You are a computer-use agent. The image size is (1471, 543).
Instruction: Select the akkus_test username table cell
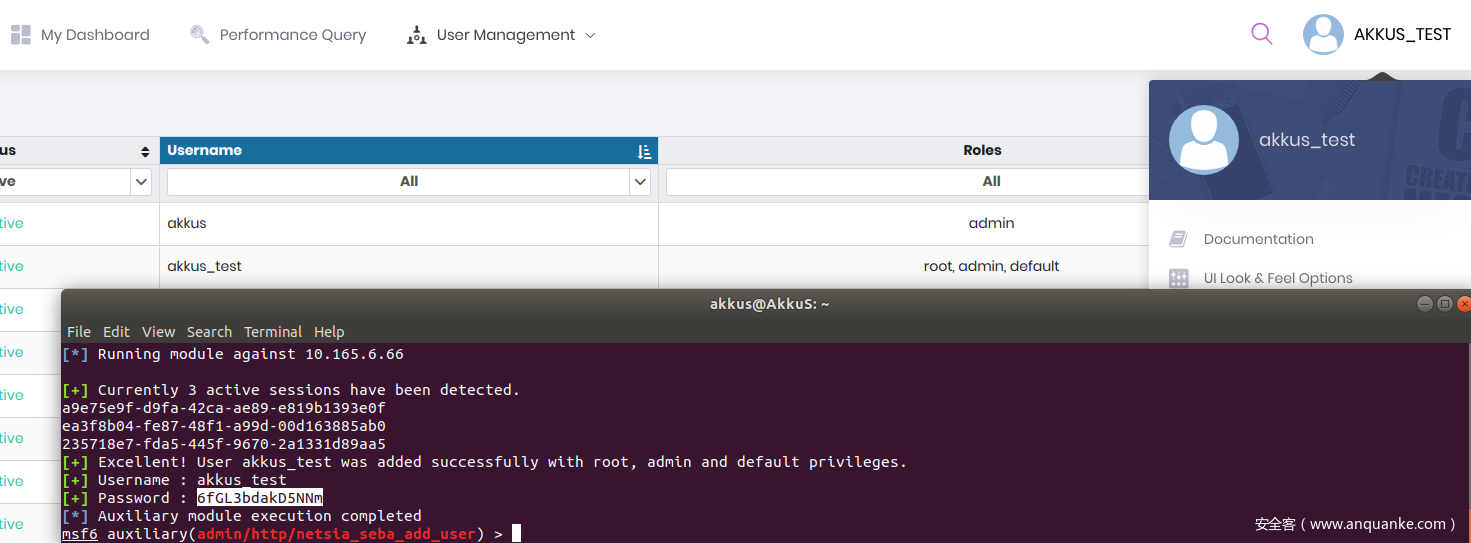tap(205, 266)
